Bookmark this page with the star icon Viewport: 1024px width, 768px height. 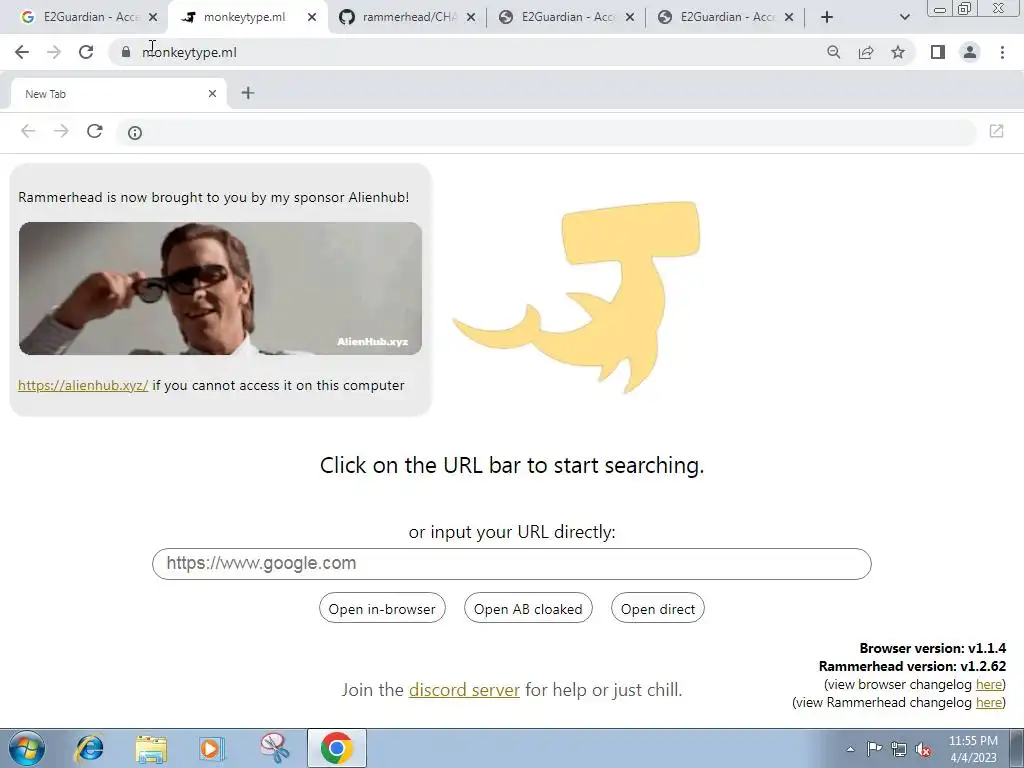pyautogui.click(x=898, y=52)
